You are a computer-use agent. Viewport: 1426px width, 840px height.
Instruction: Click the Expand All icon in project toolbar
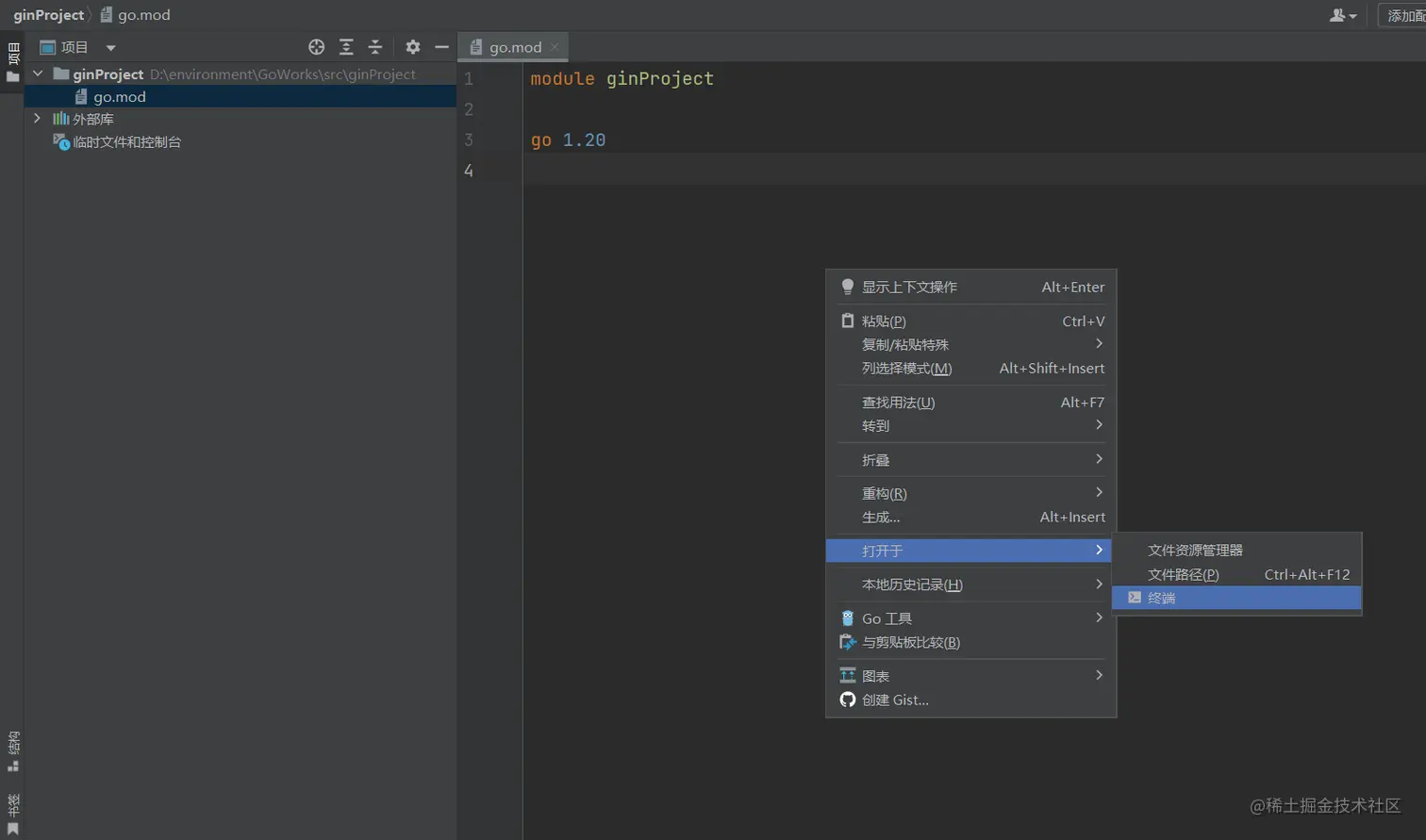346,47
